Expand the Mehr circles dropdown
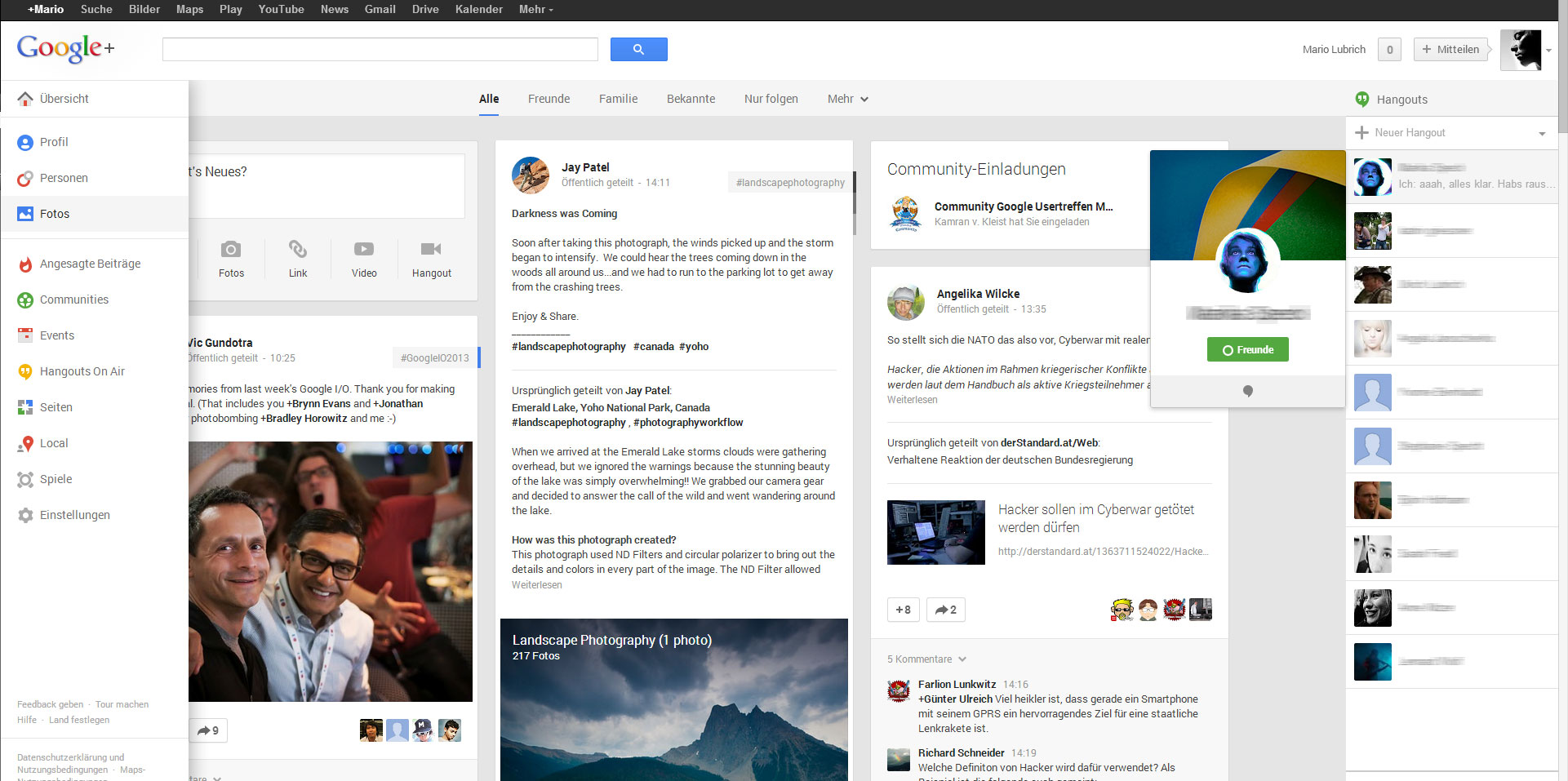Screen dimensions: 1568x781 847,99
